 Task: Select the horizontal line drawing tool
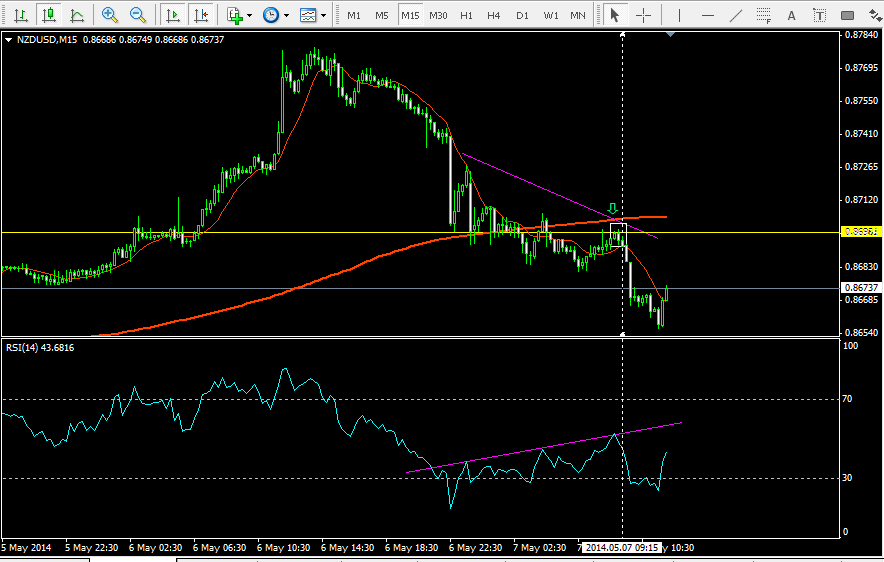(708, 15)
